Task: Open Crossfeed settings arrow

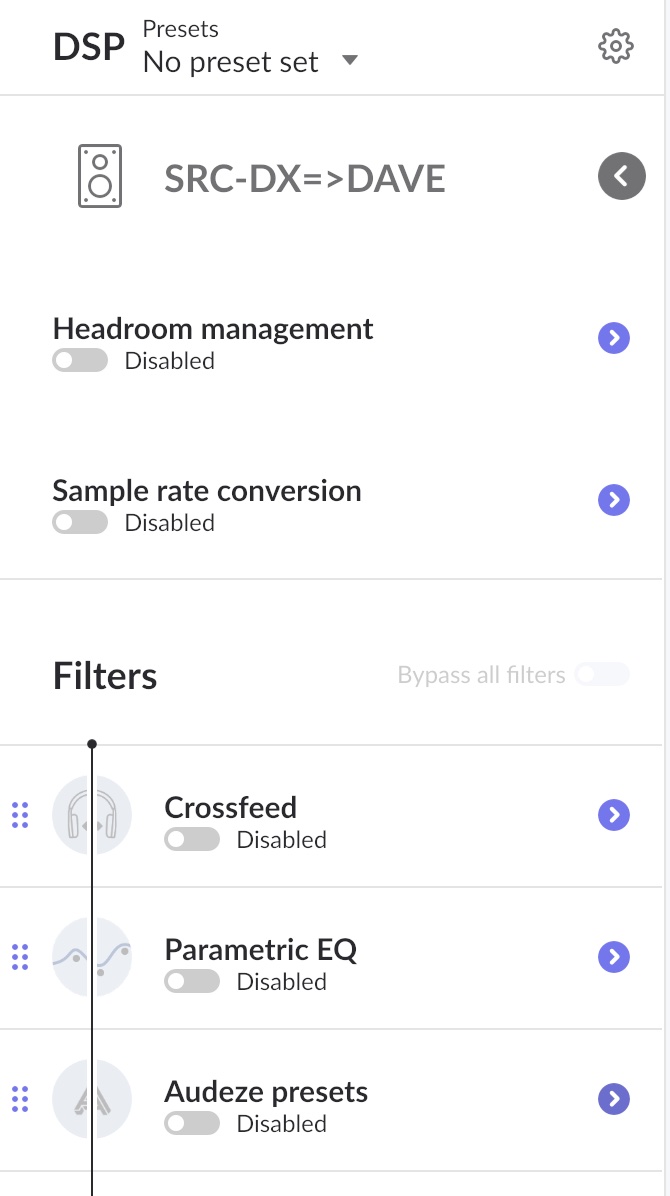Action: point(613,815)
